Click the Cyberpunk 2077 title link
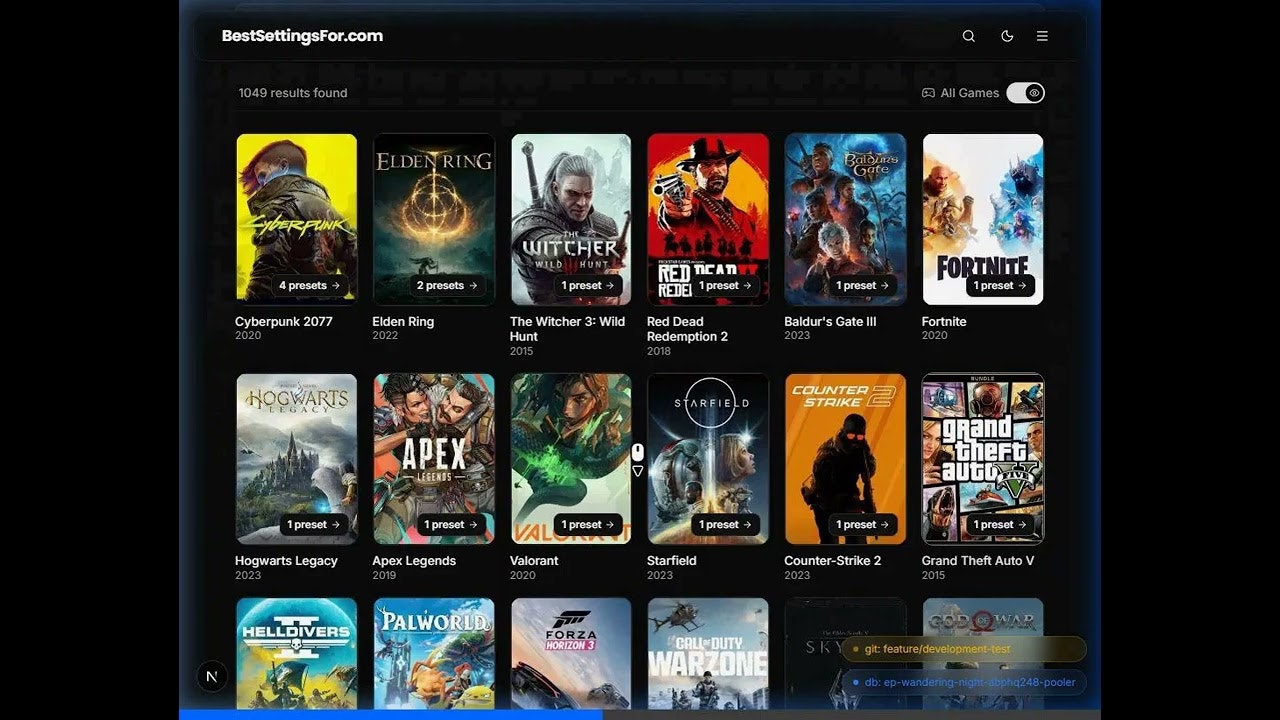 (x=284, y=322)
